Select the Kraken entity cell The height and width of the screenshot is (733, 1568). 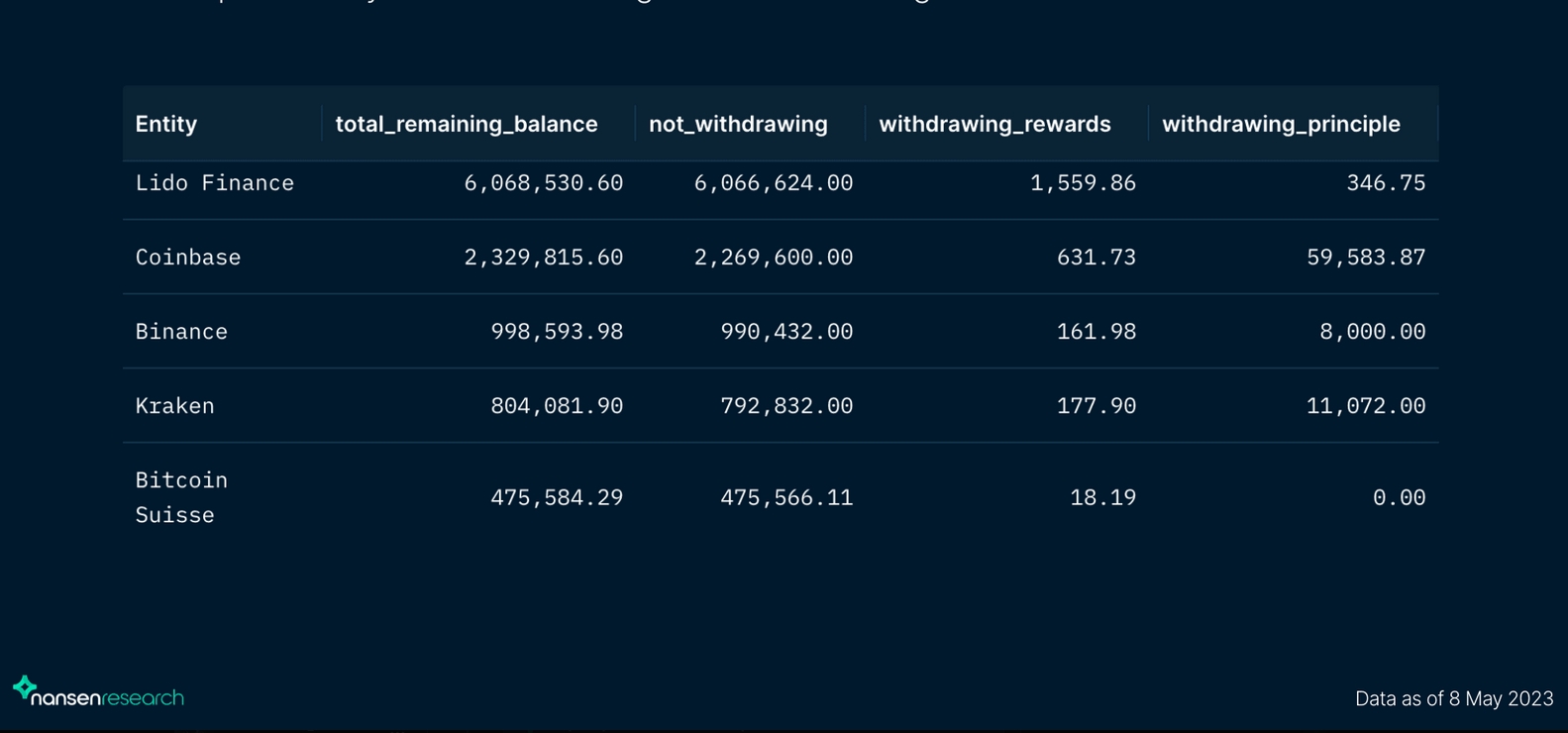click(x=174, y=406)
